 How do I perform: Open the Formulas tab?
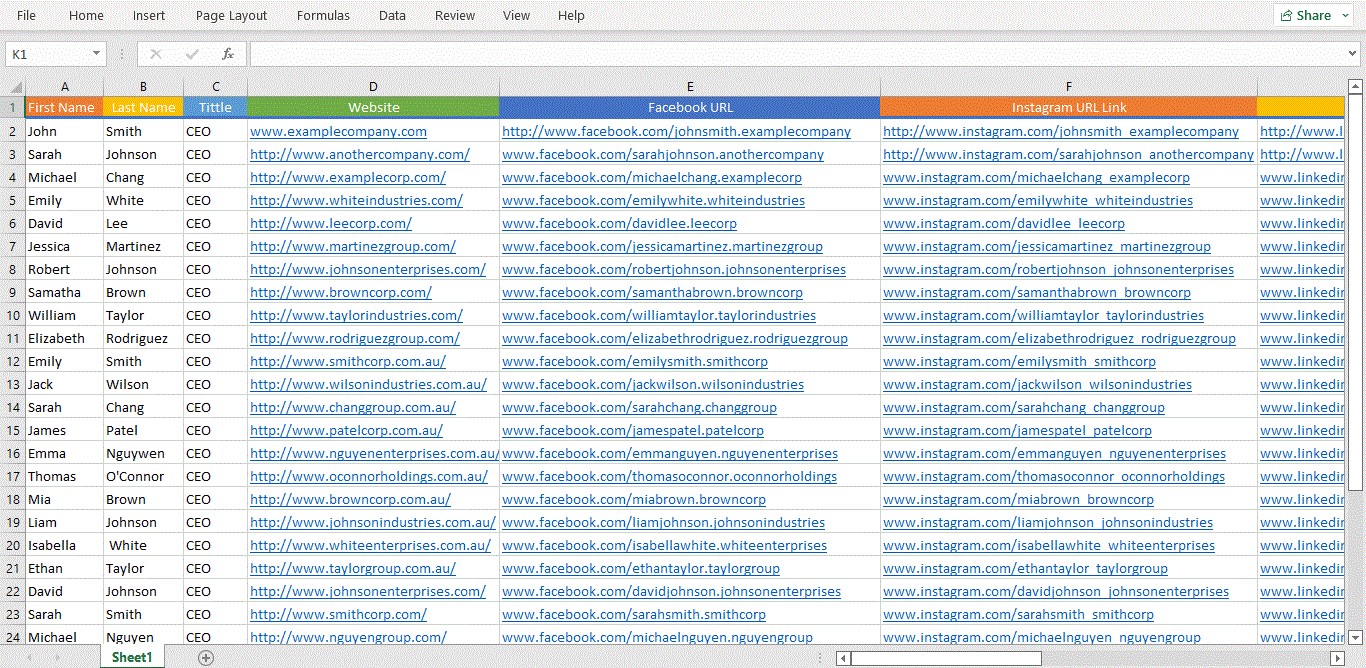tap(323, 15)
